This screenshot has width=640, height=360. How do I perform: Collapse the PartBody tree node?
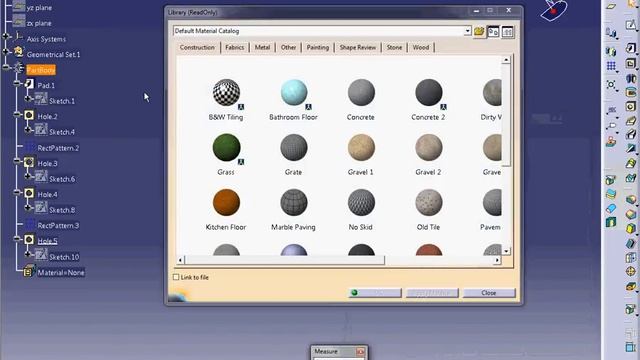pos(6,67)
